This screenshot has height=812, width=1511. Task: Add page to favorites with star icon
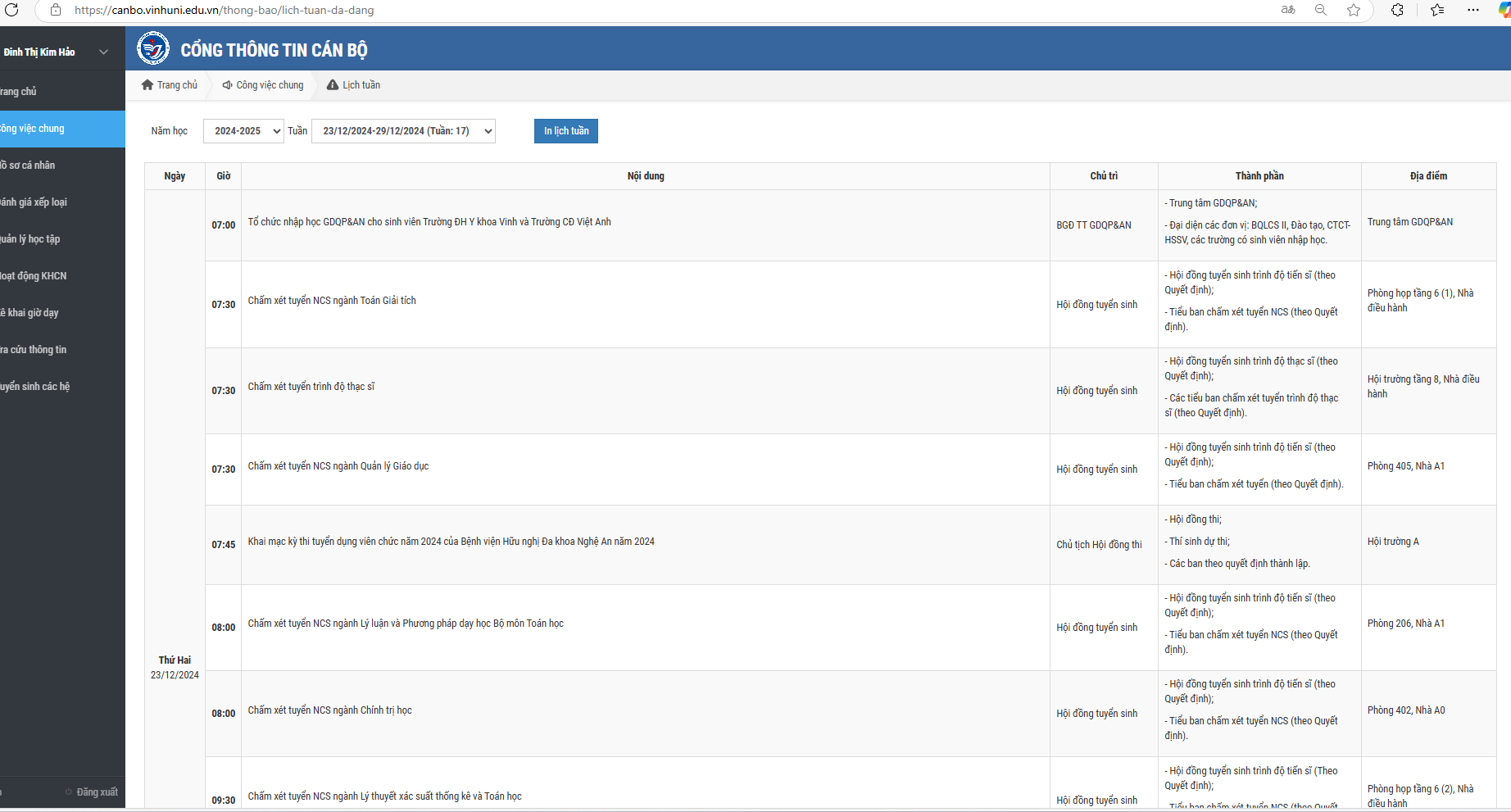pyautogui.click(x=1354, y=10)
